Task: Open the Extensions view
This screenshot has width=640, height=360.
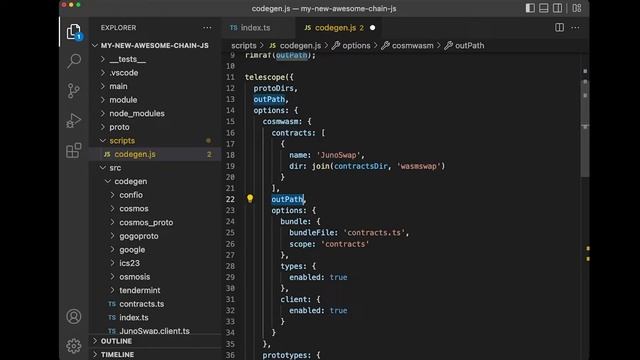Action: 74,151
